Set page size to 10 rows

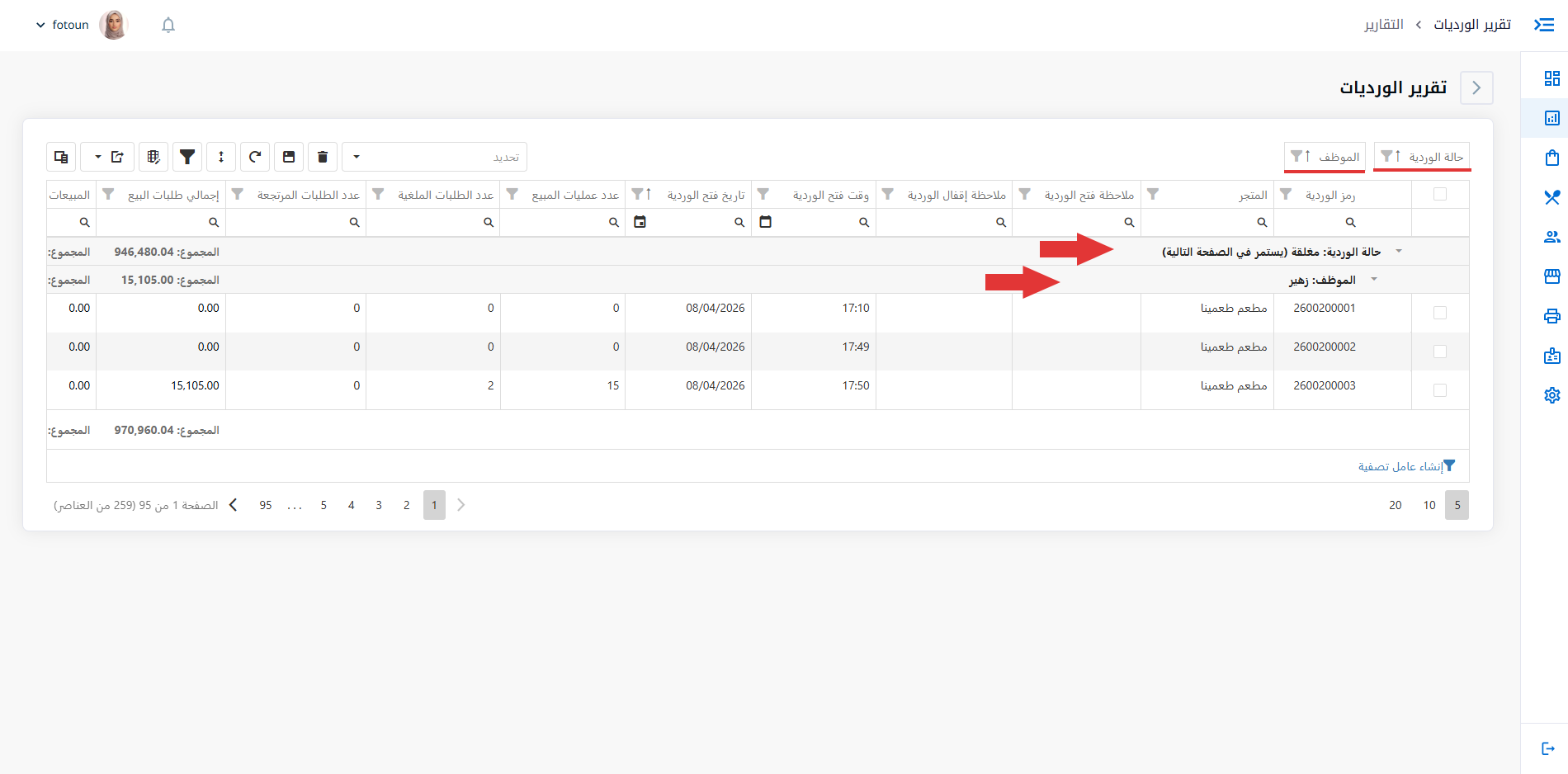[1429, 505]
